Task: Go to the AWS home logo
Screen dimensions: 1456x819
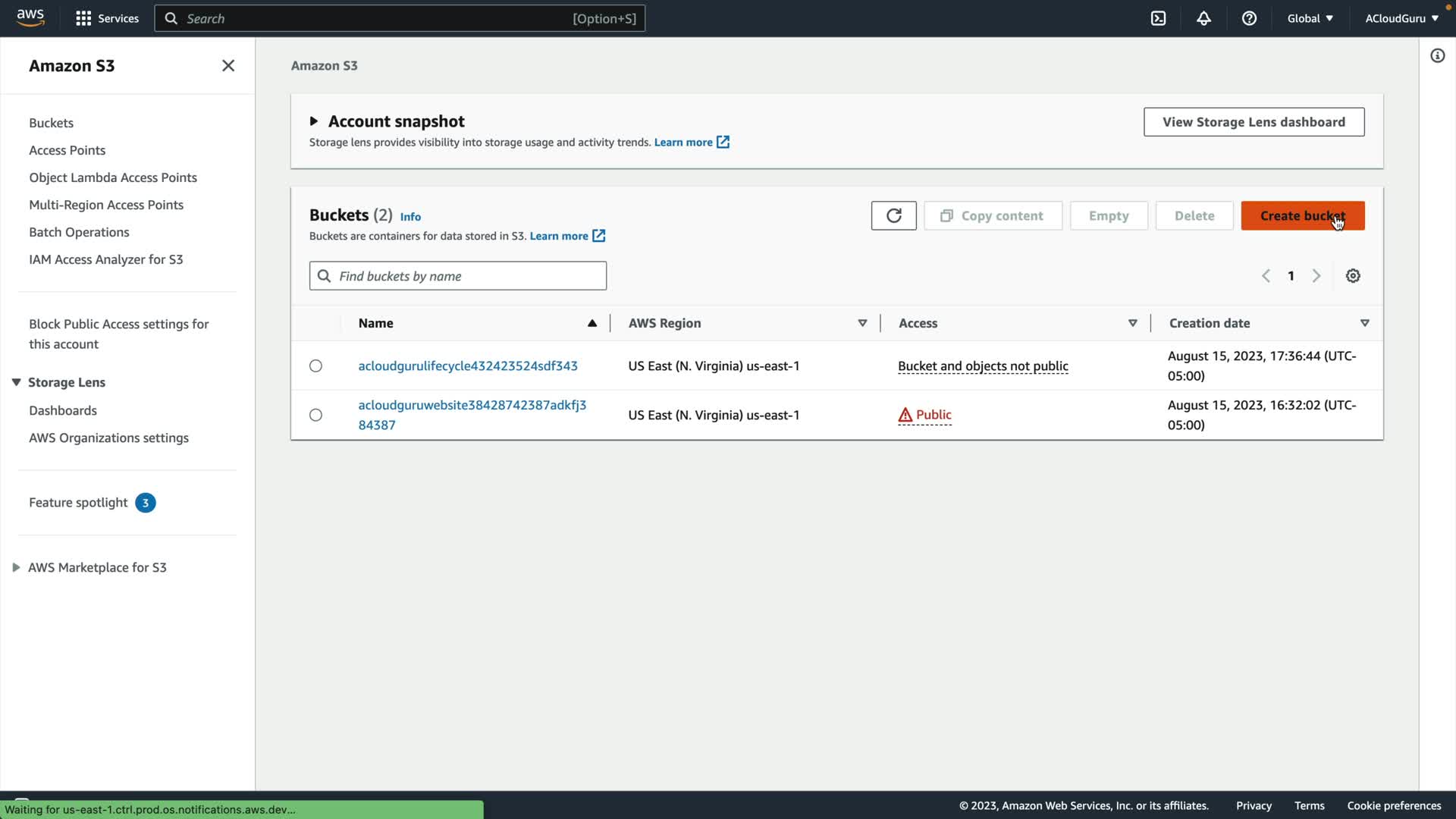Action: (30, 17)
